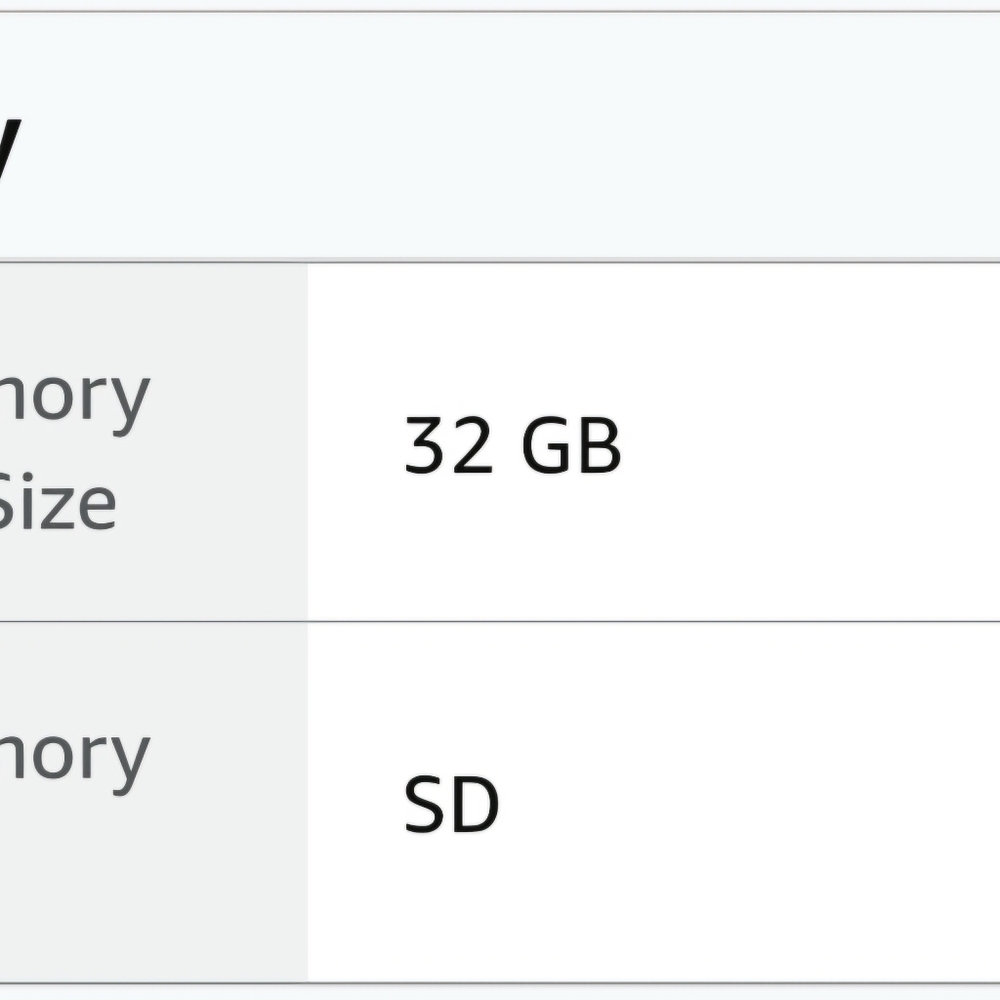Click the white cell containing 32 GB

(654, 441)
